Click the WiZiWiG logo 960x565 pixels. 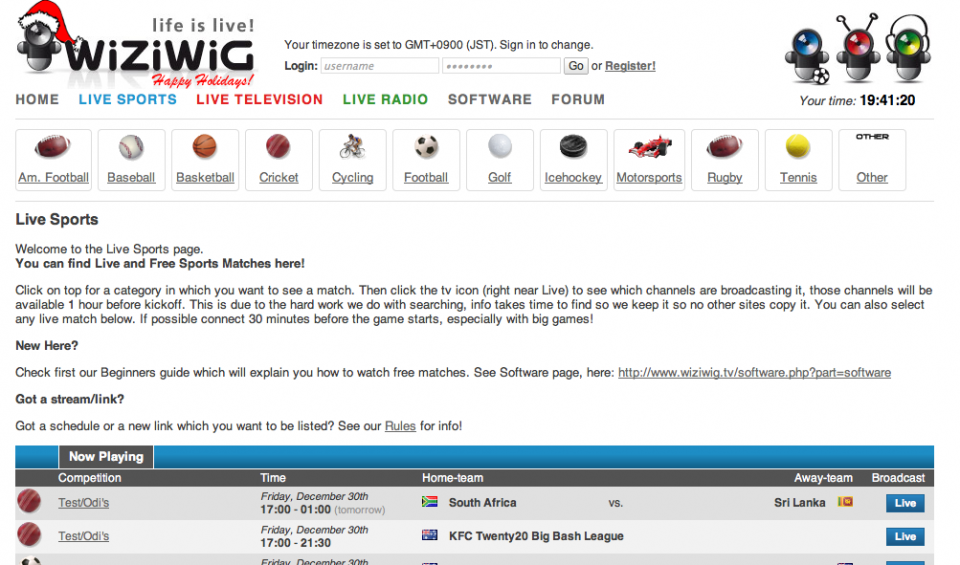[136, 46]
